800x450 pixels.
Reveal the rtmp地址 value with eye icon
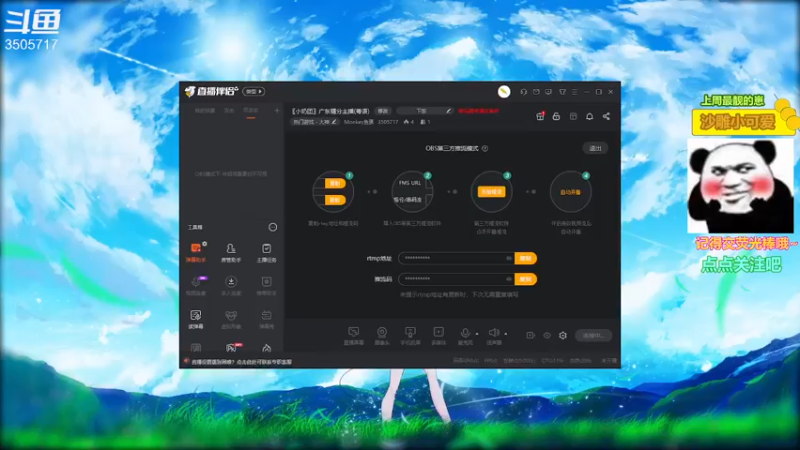[x=509, y=258]
